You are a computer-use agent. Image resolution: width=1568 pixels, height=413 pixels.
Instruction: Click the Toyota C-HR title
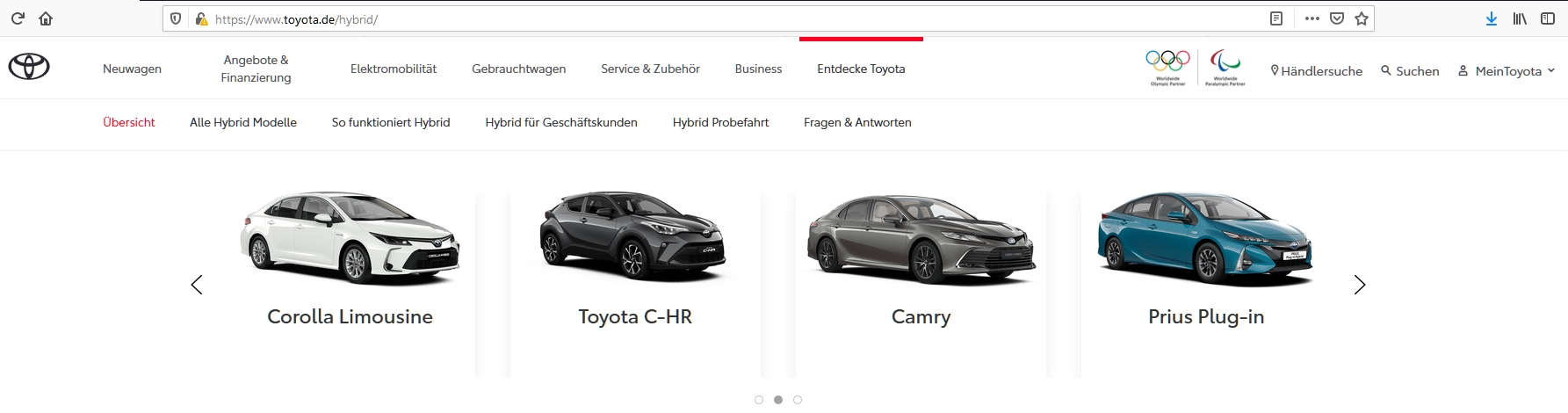click(635, 316)
